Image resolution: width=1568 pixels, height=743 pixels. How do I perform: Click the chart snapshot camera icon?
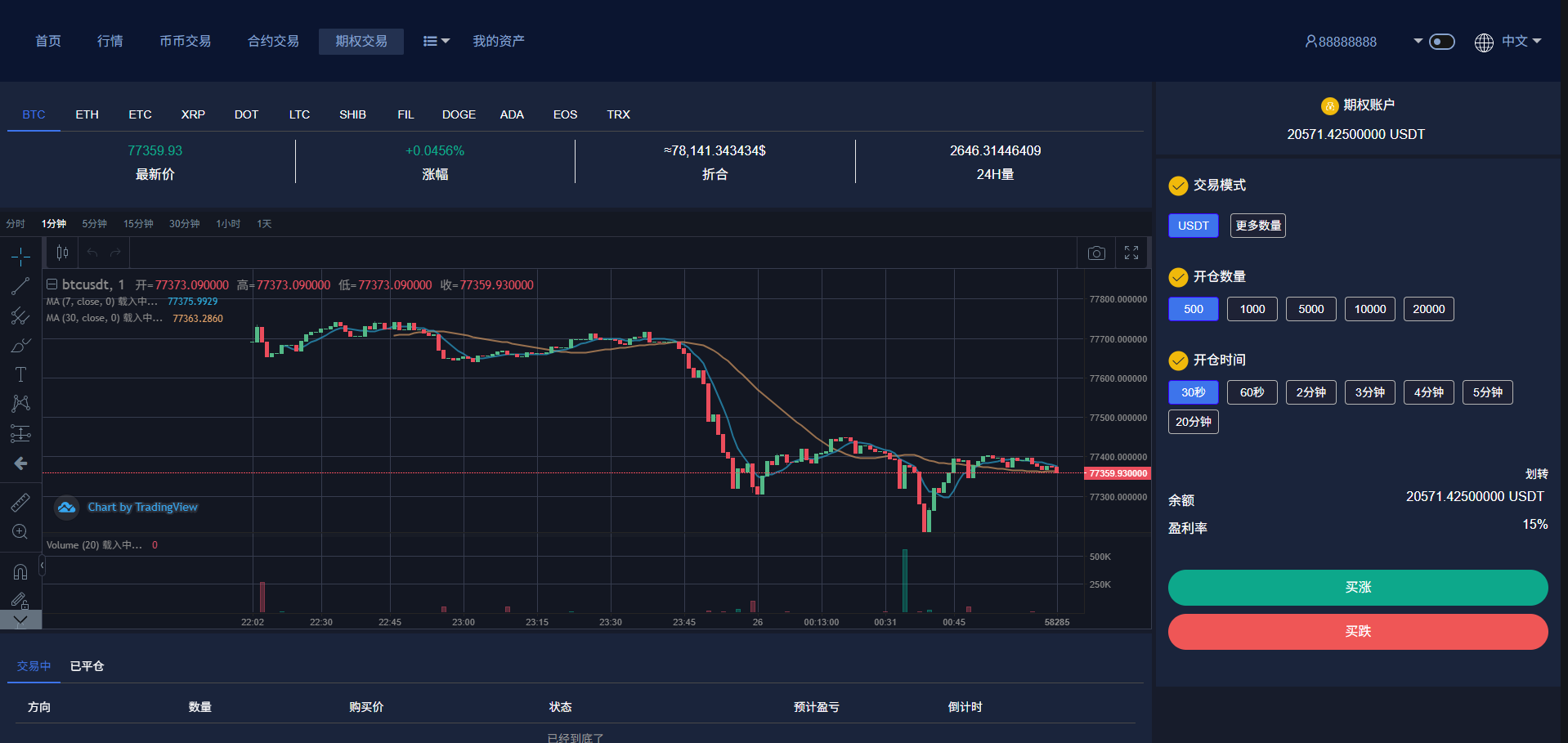(x=1096, y=253)
